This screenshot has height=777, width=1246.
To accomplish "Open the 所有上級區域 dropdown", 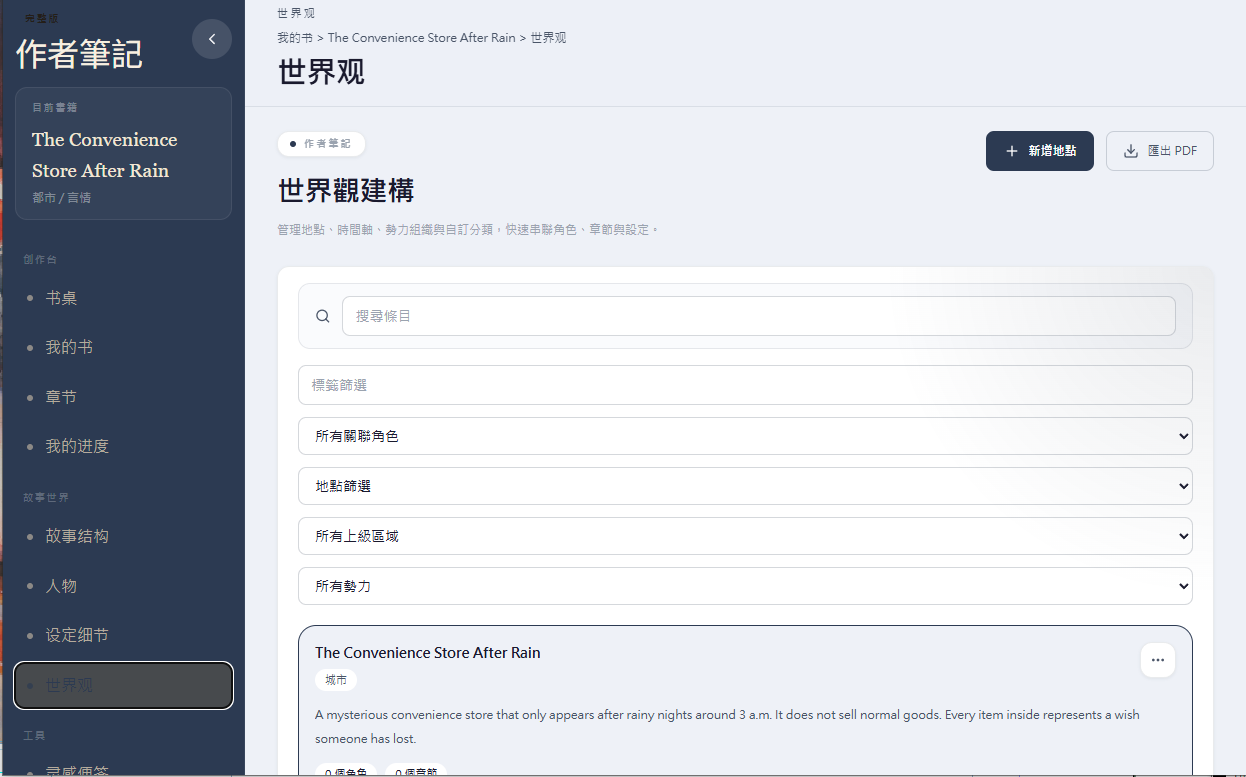I will 745,536.
